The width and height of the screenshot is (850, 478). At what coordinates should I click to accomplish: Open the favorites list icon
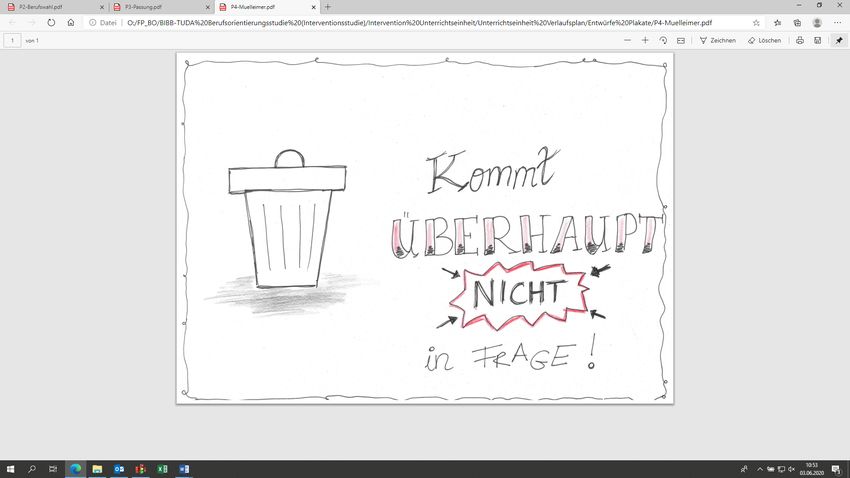[x=777, y=21]
